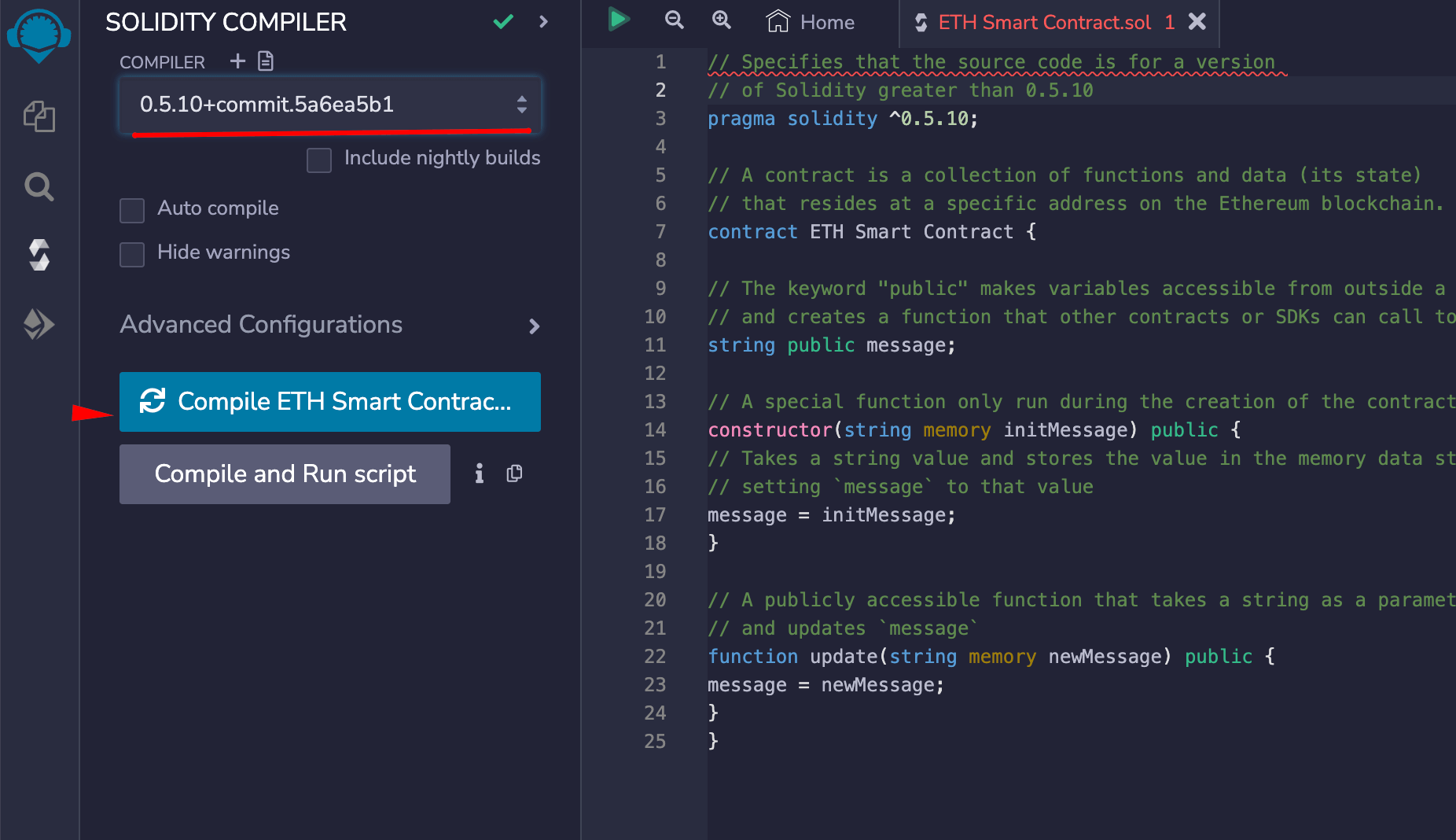
Task: Enable Auto compile
Action: pos(131,210)
